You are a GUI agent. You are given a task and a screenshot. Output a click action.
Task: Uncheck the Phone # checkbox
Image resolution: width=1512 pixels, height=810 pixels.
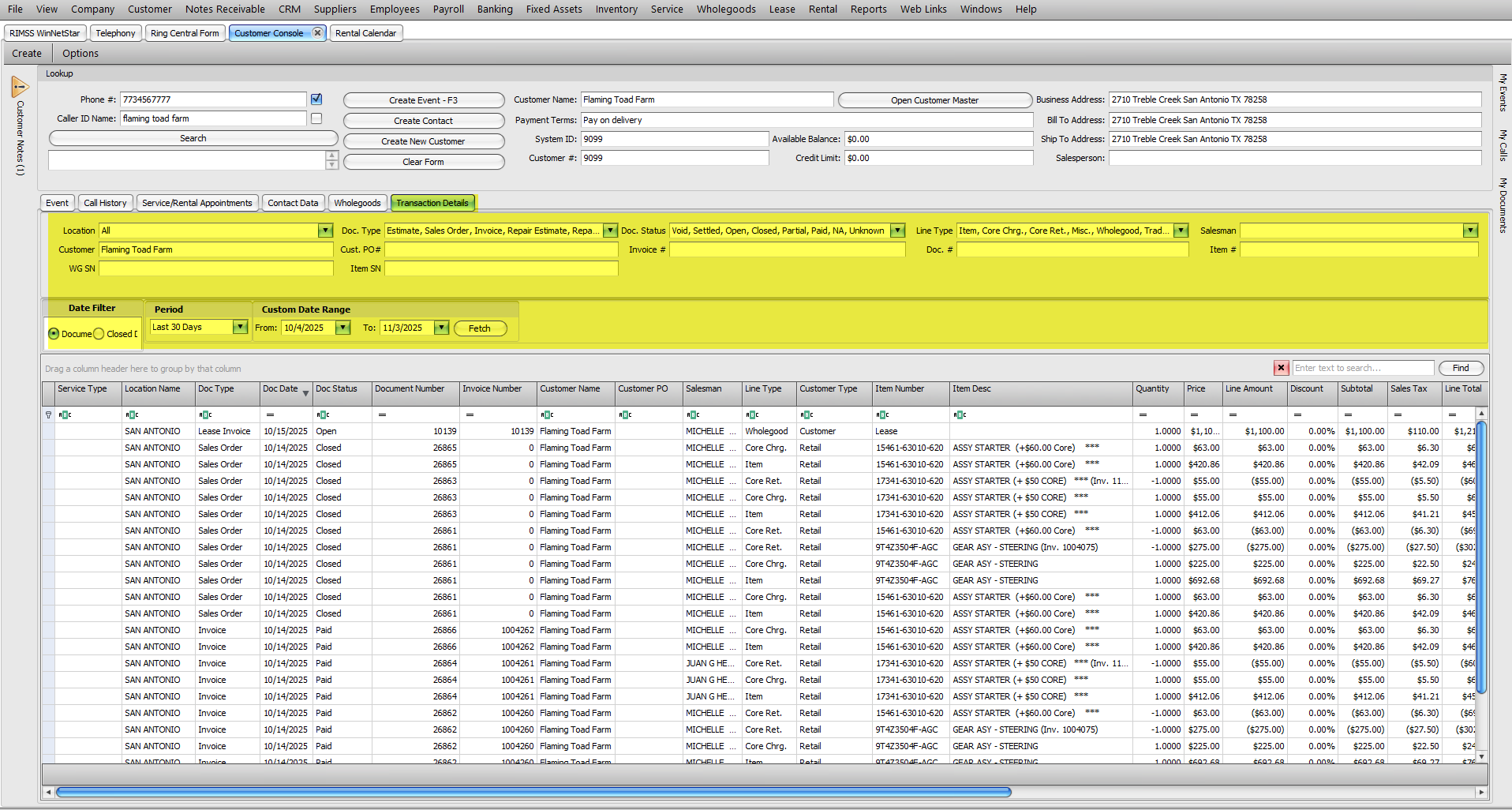pyautogui.click(x=316, y=99)
